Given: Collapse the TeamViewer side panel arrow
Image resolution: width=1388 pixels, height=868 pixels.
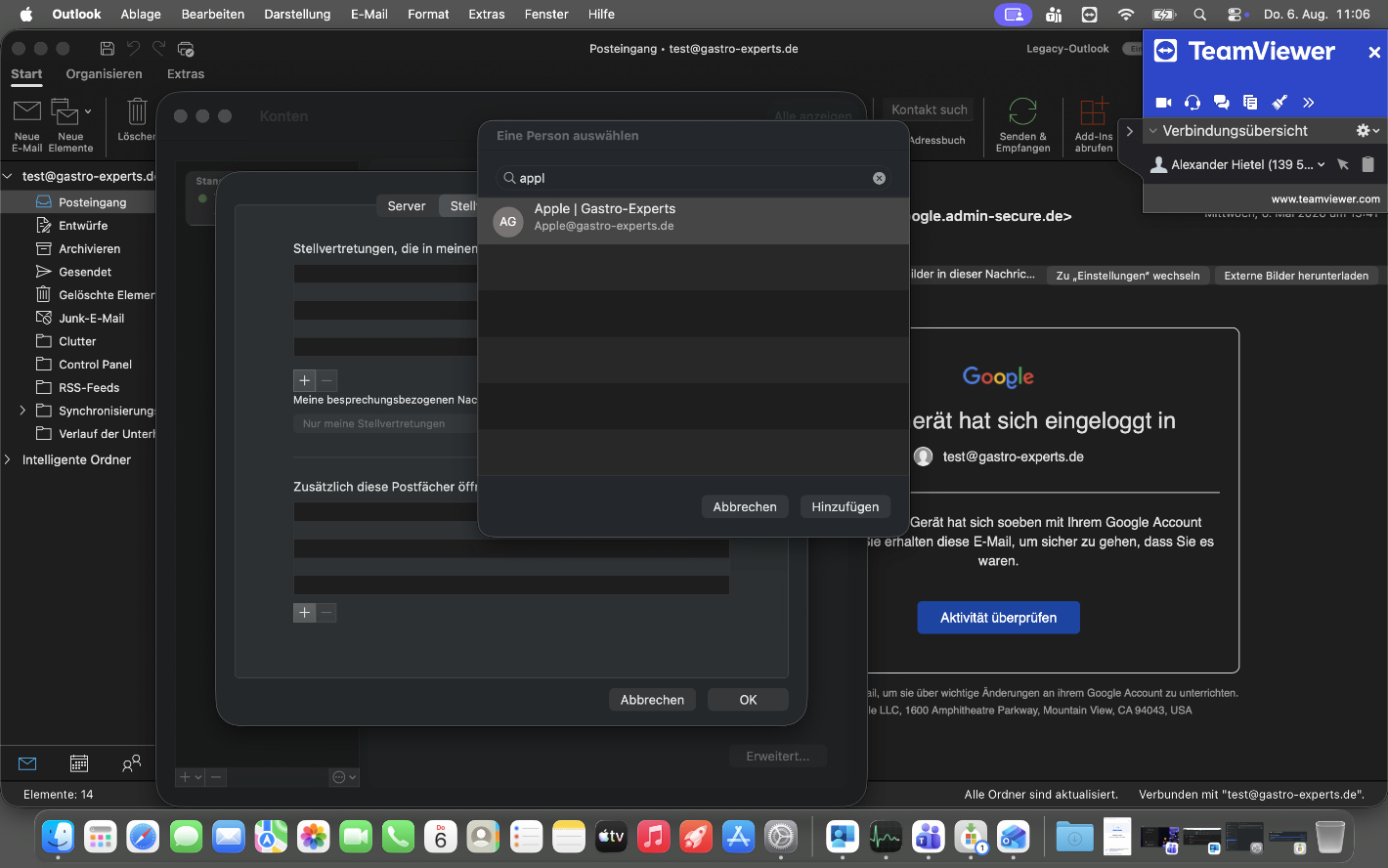Looking at the screenshot, I should [1130, 131].
